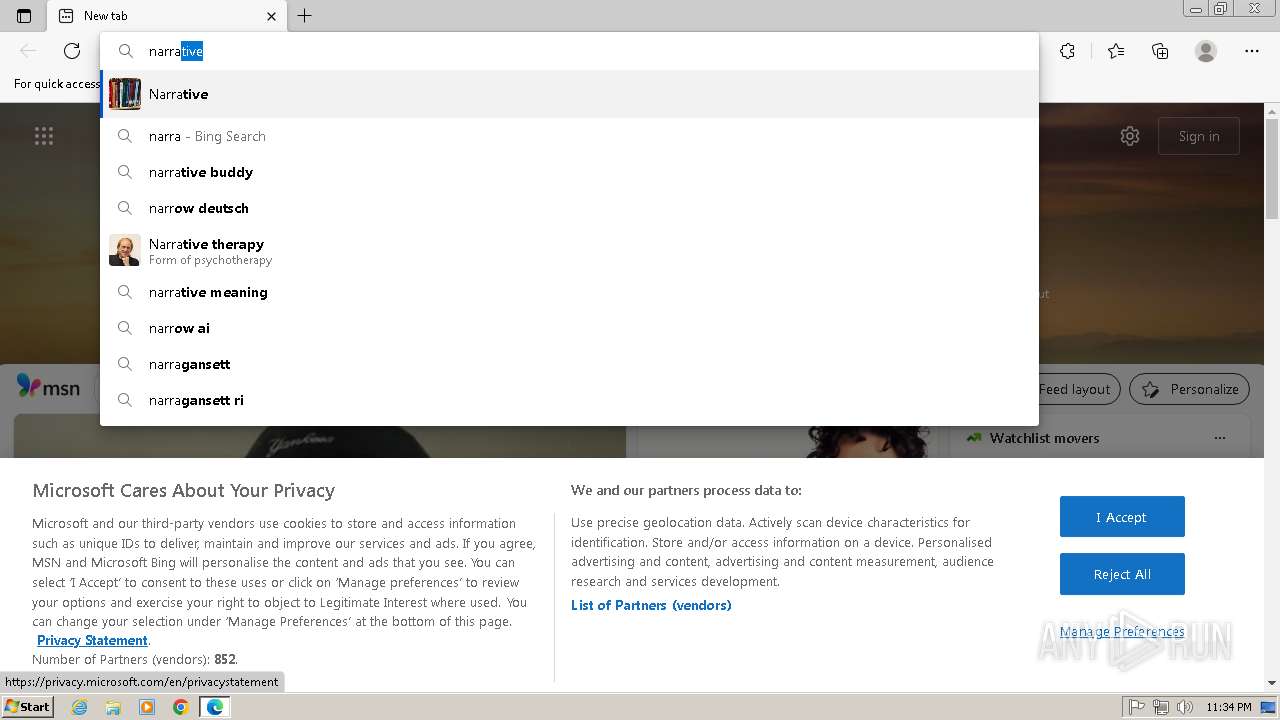Close the New tab tab
The width and height of the screenshot is (1280, 720).
(271, 16)
